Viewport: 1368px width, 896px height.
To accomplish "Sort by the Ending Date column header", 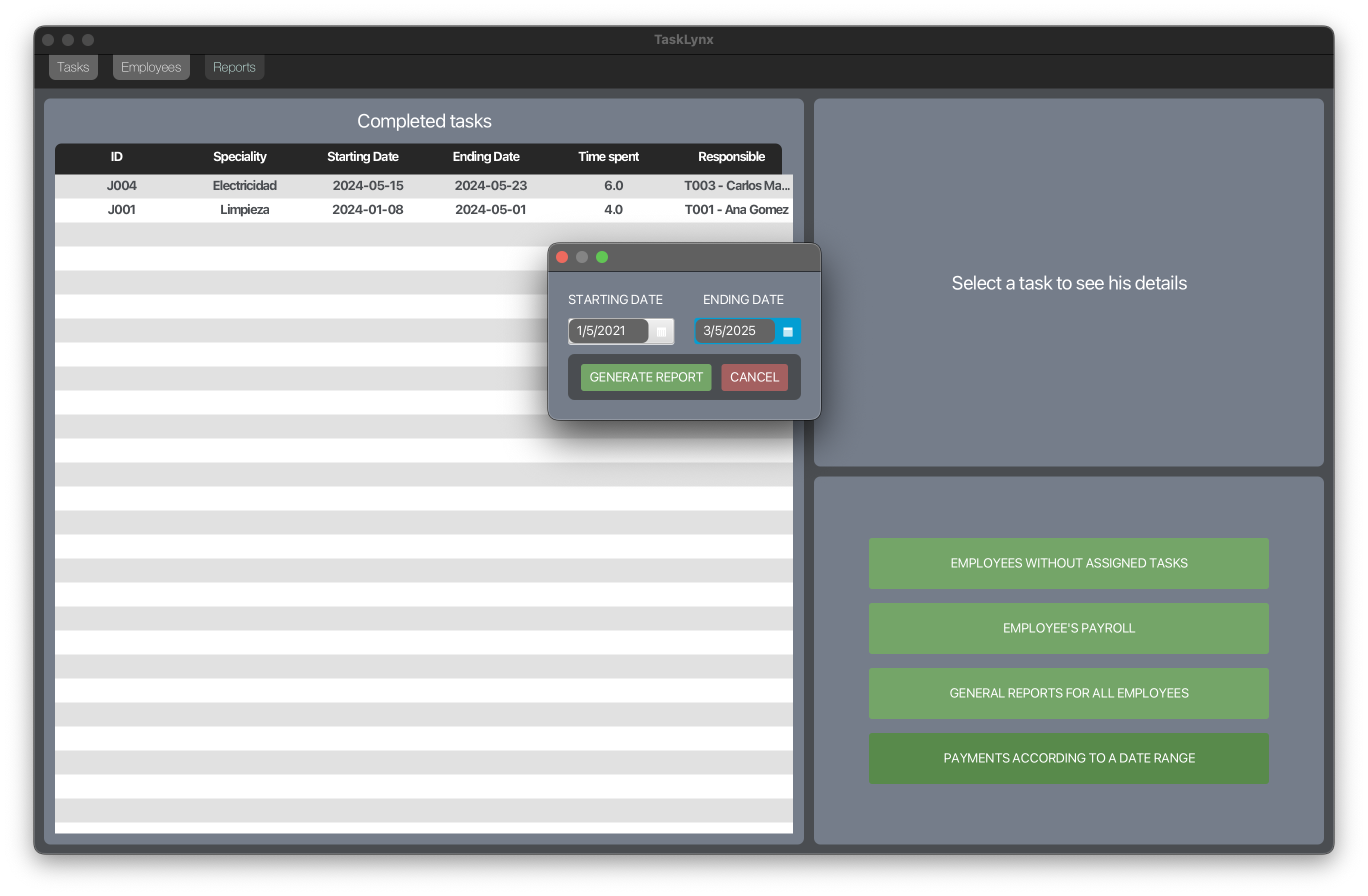I will [x=485, y=157].
